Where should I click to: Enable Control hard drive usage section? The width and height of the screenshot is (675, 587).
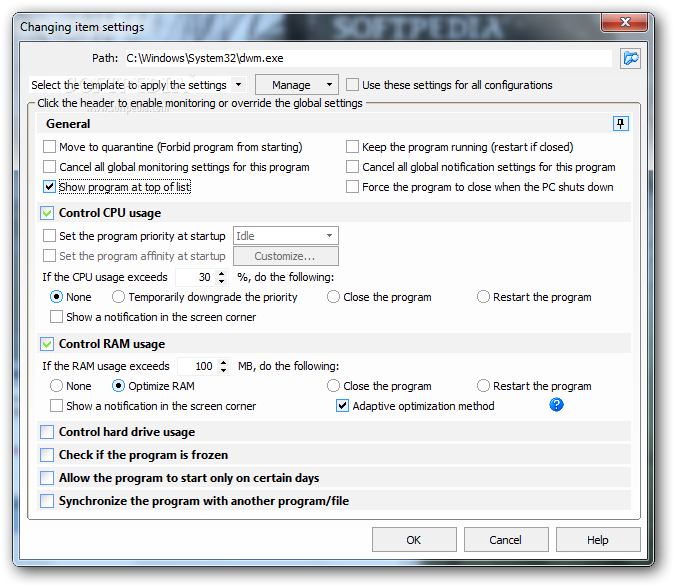pyautogui.click(x=47, y=432)
